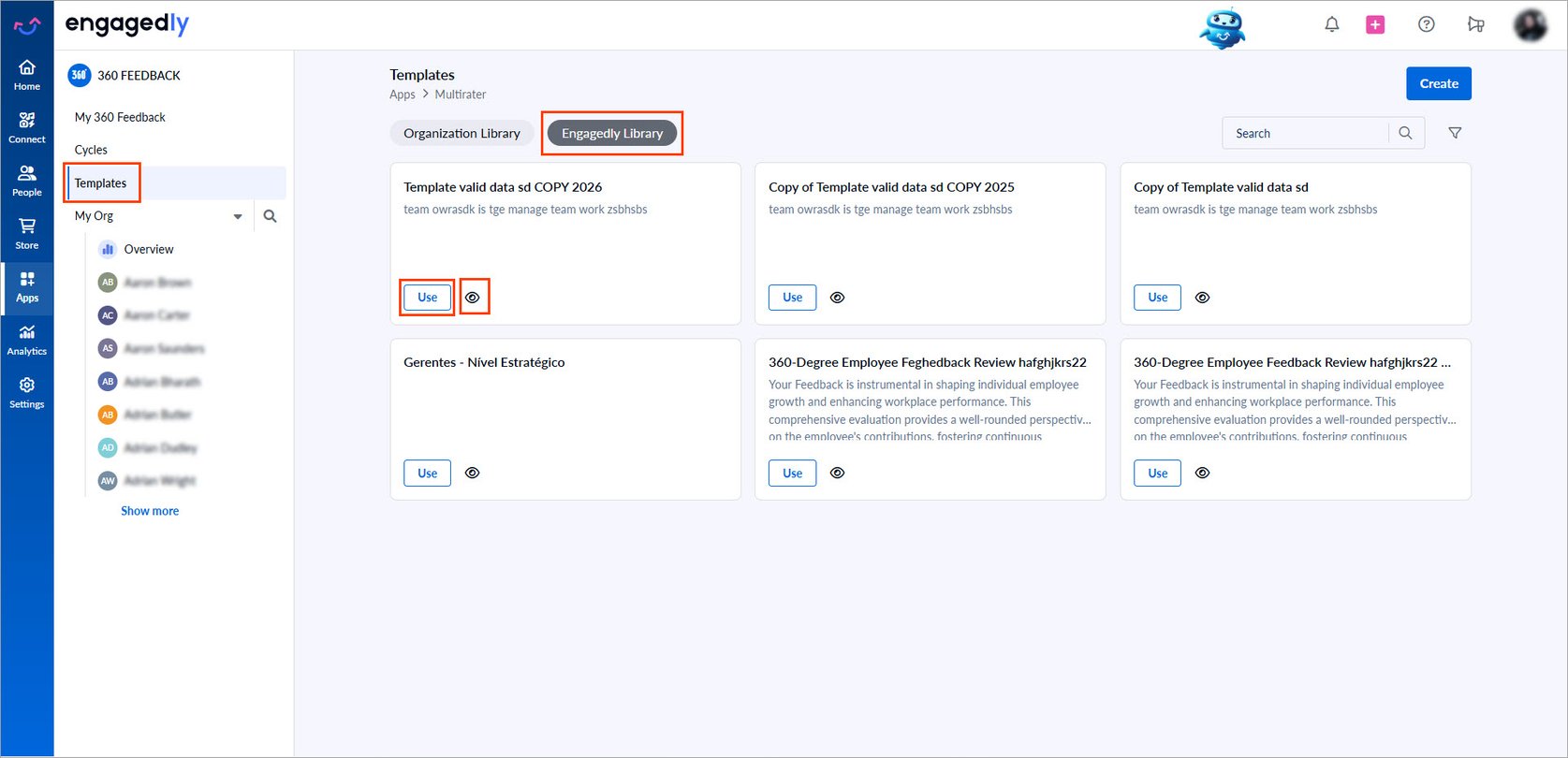Open the Connect sidebar icon
The width and height of the screenshot is (1568, 758).
pyautogui.click(x=27, y=128)
